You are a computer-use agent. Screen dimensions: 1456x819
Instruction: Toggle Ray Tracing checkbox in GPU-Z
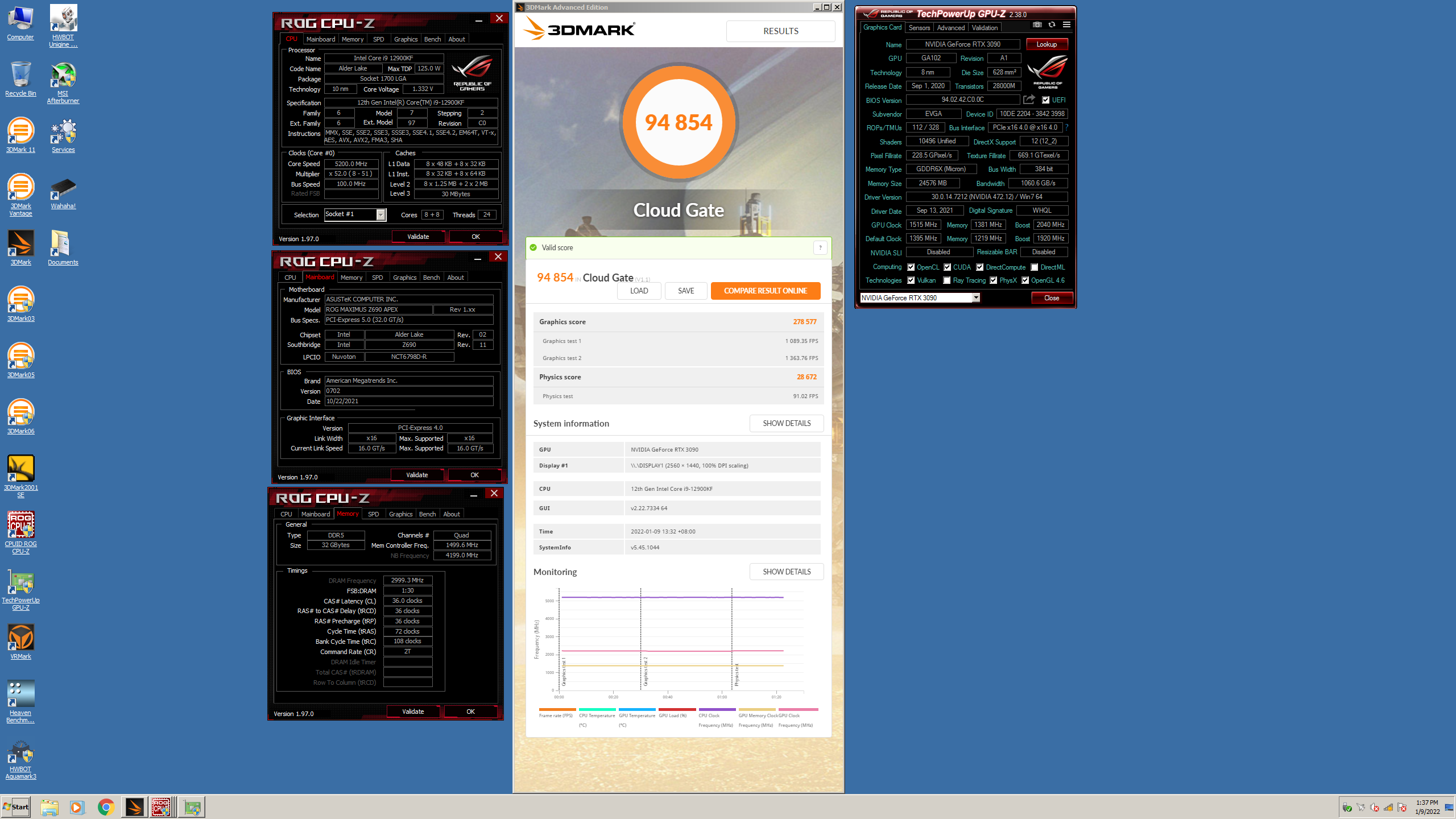coord(947,280)
